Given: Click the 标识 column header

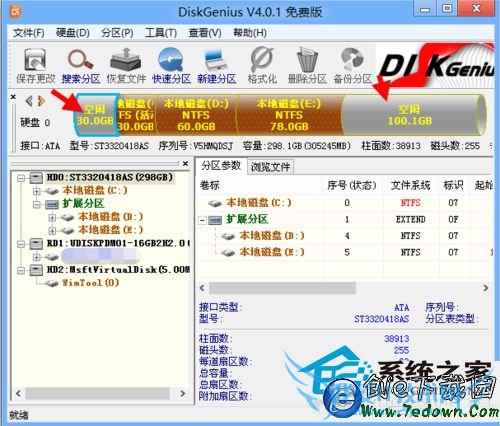Looking at the screenshot, I should (453, 185).
